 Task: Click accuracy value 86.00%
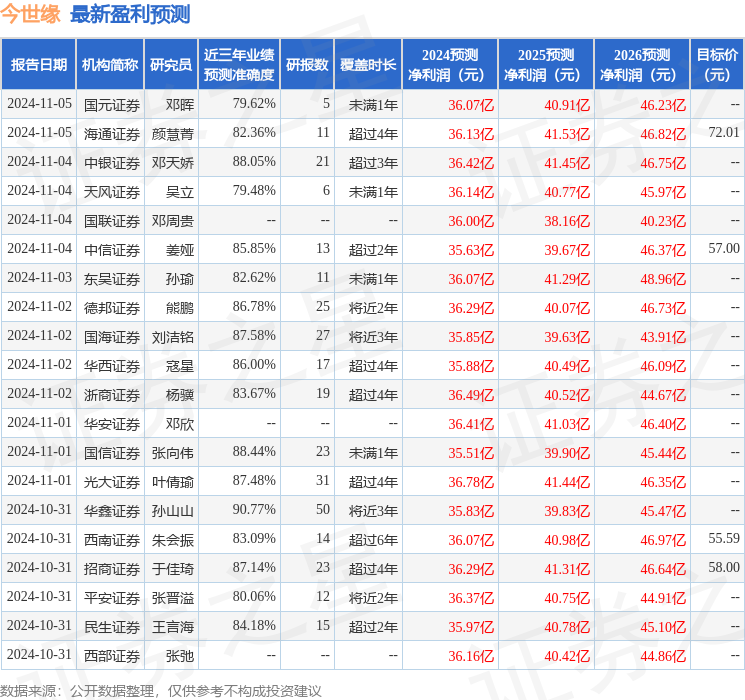[x=254, y=364]
